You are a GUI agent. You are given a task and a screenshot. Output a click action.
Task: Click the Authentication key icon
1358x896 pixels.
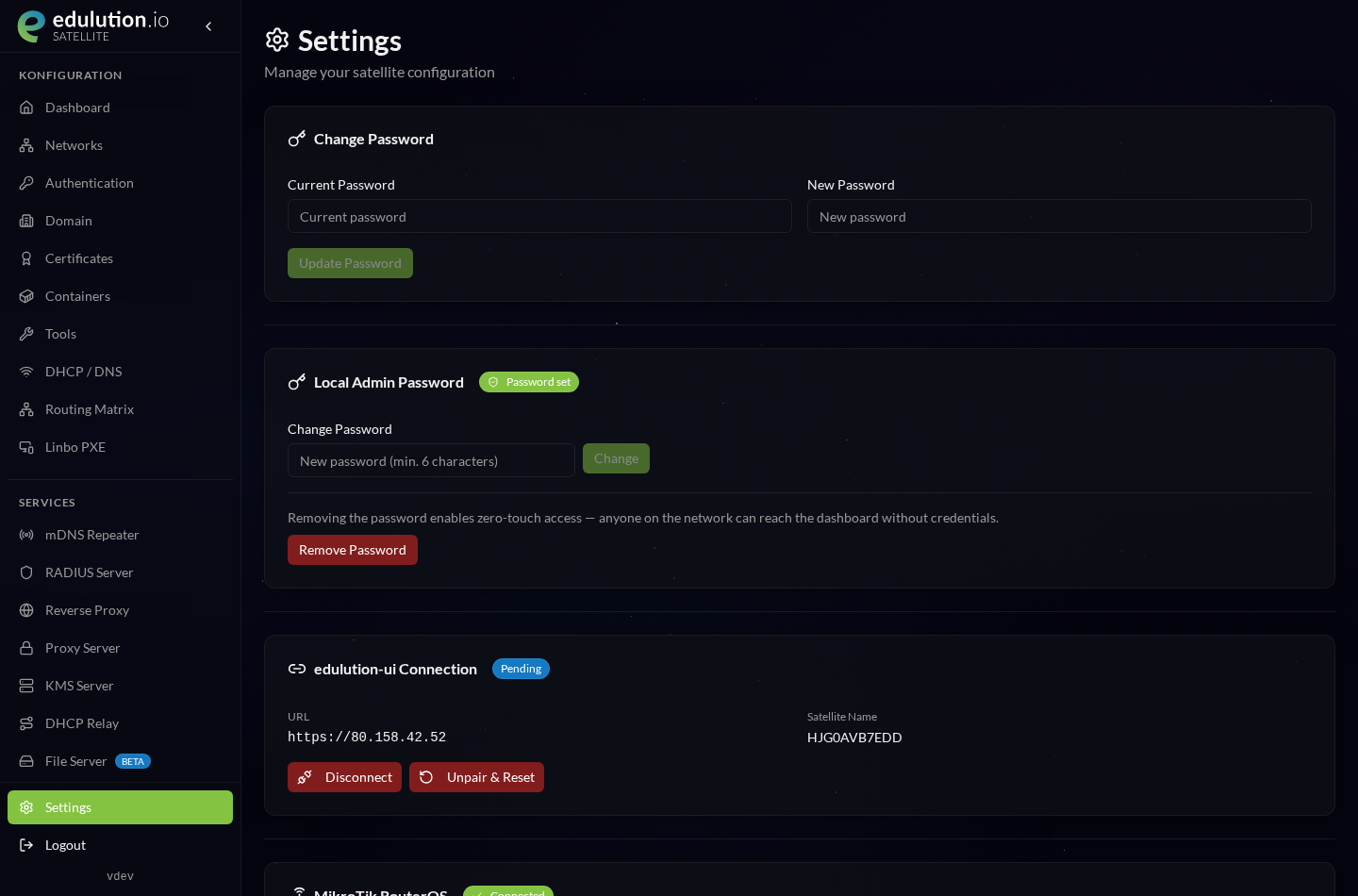click(x=26, y=183)
